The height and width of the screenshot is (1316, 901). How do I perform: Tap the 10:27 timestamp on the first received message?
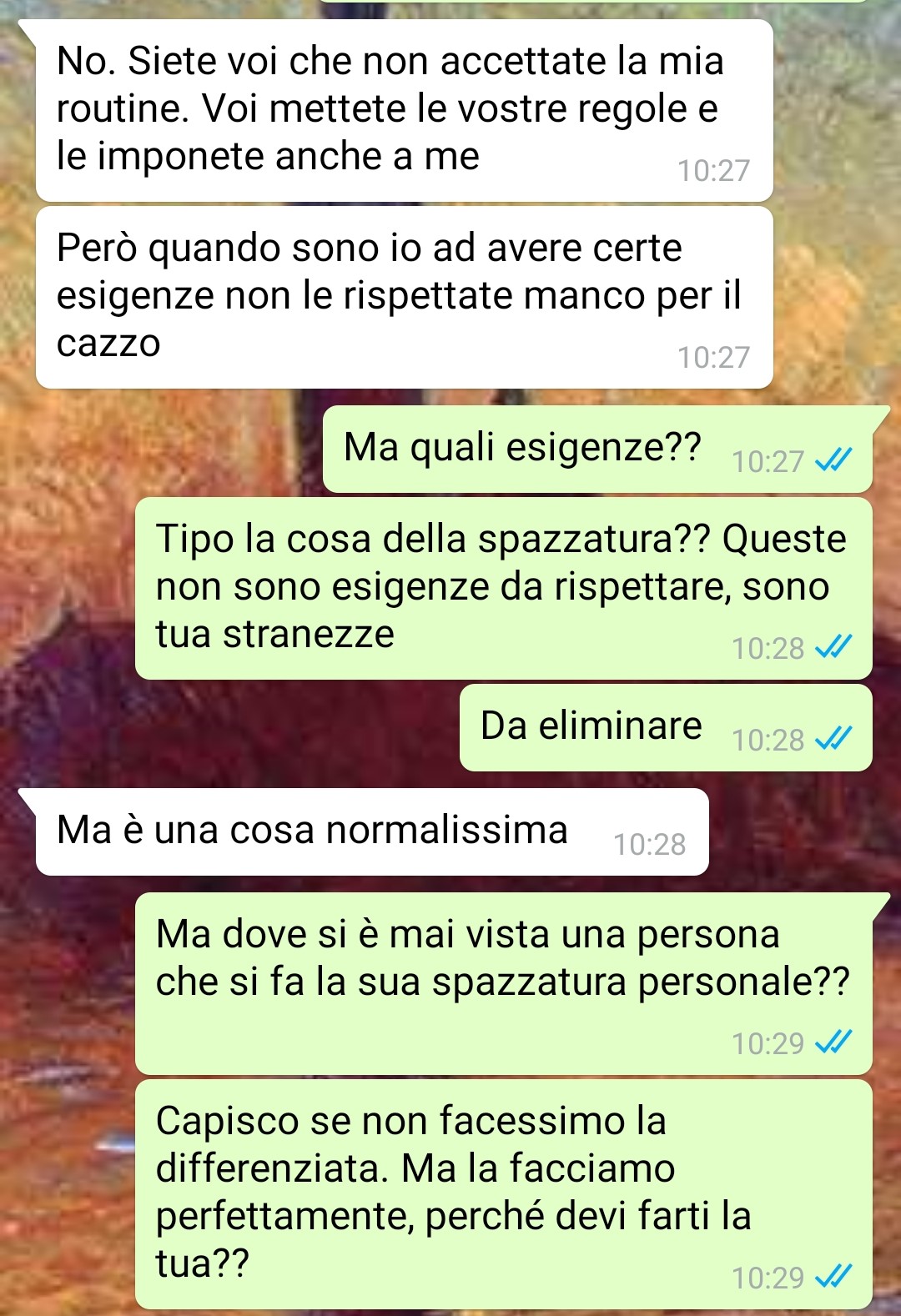click(x=714, y=171)
